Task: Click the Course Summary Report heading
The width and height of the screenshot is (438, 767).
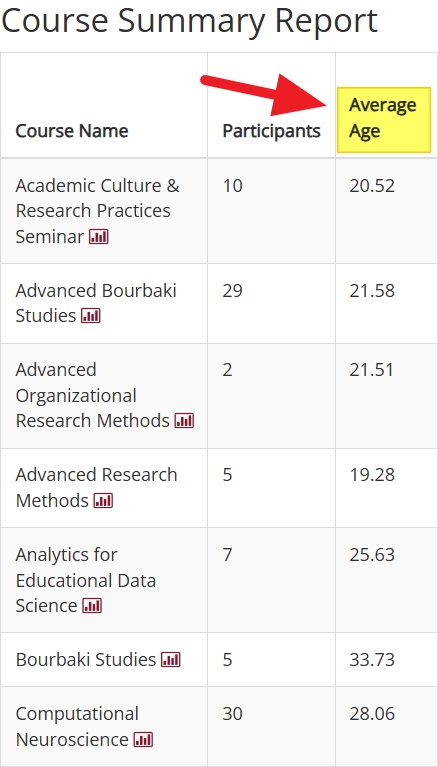Action: click(x=189, y=22)
